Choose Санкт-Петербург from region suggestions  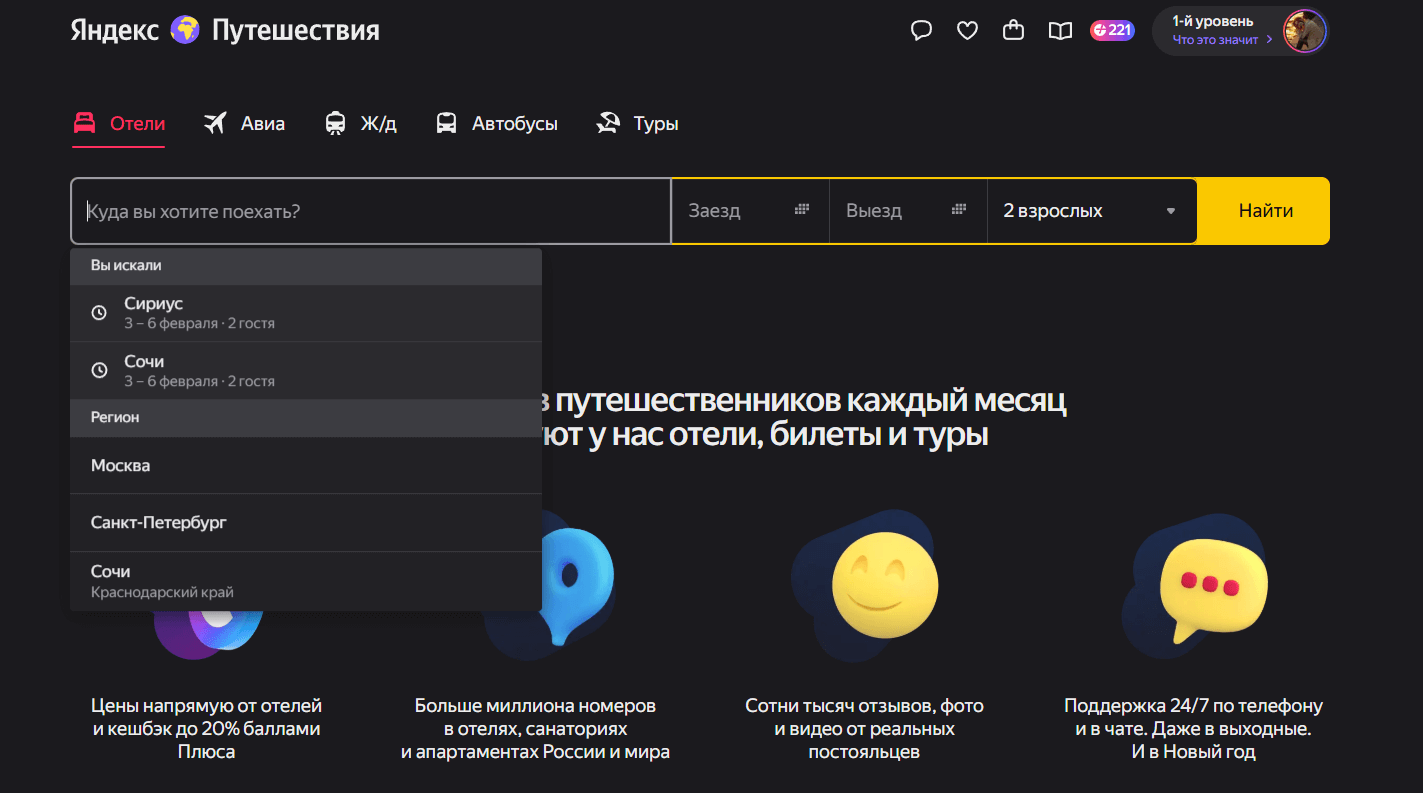click(x=306, y=522)
